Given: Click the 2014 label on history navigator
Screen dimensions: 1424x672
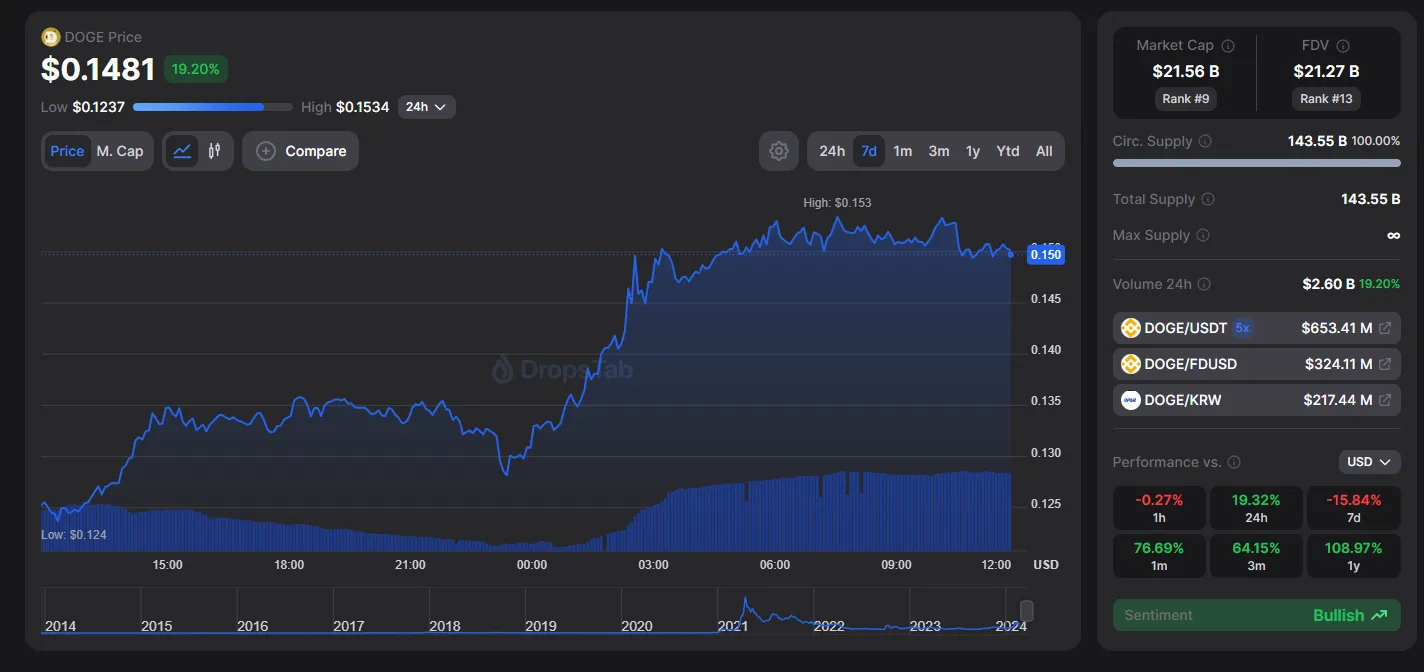Looking at the screenshot, I should 60,626.
